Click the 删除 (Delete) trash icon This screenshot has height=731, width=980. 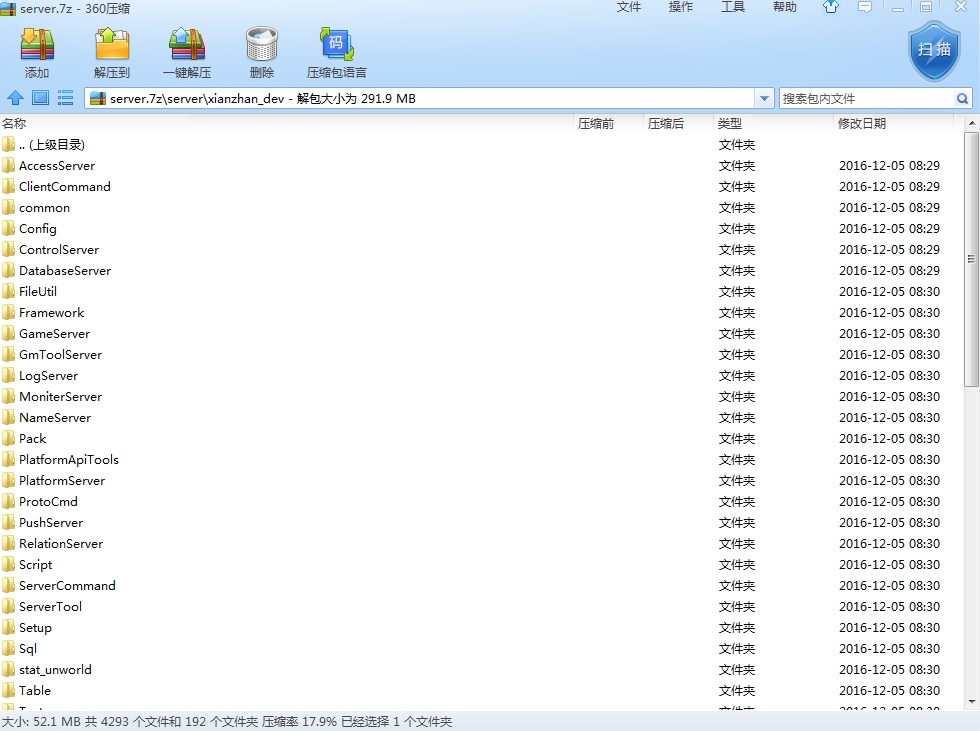click(x=262, y=52)
